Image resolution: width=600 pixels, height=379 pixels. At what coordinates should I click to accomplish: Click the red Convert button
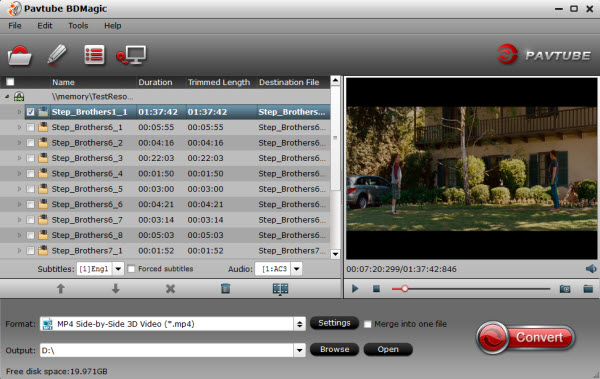[x=526, y=337]
